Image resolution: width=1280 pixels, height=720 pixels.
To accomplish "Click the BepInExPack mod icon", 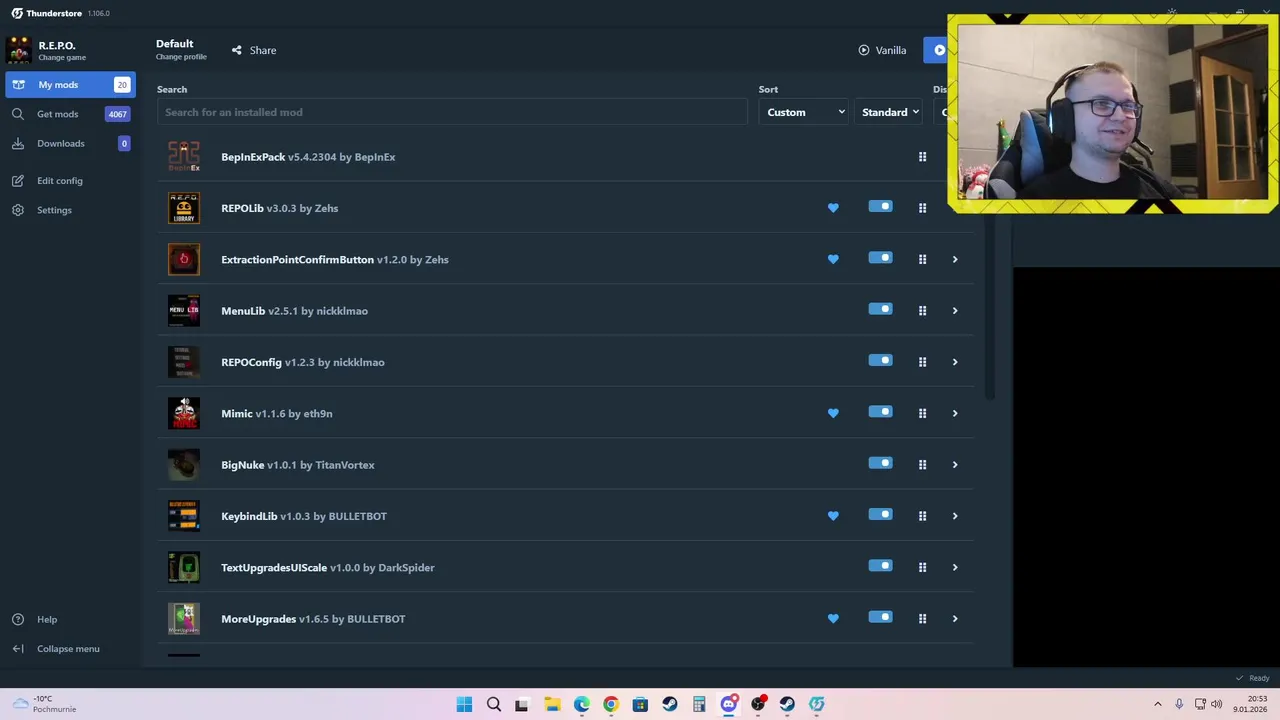I will [x=184, y=157].
